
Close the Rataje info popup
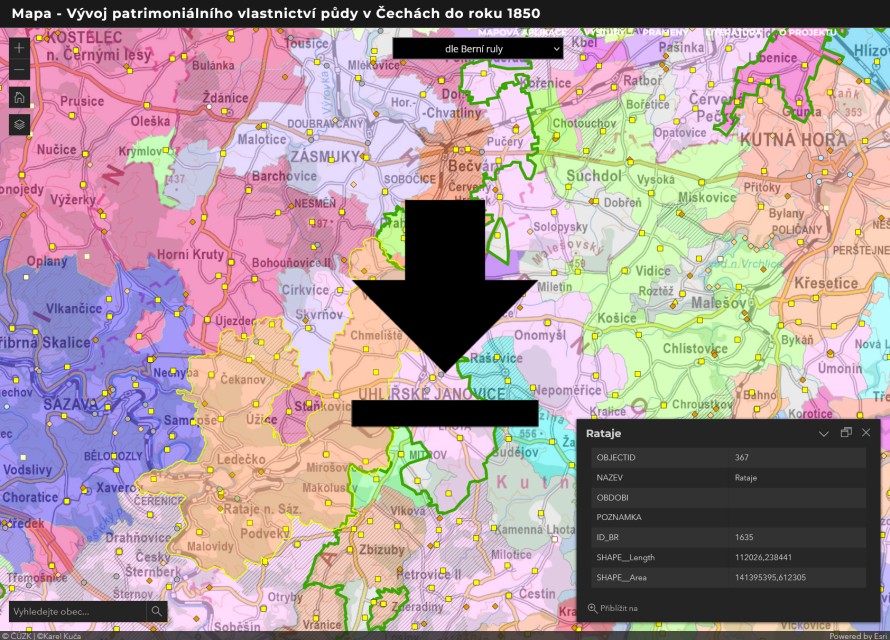coord(866,433)
